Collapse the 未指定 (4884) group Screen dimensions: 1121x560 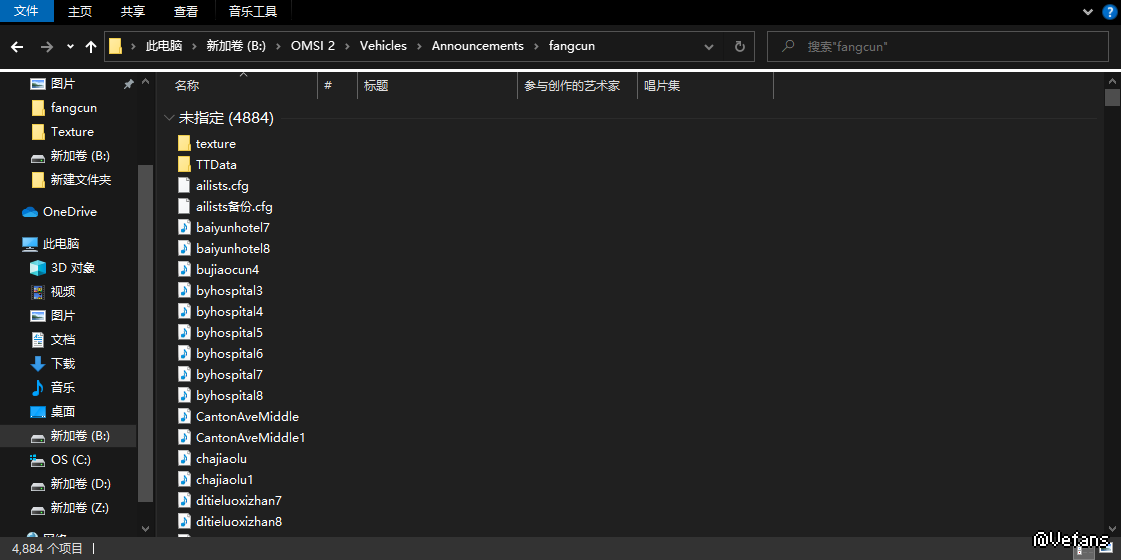(x=169, y=118)
